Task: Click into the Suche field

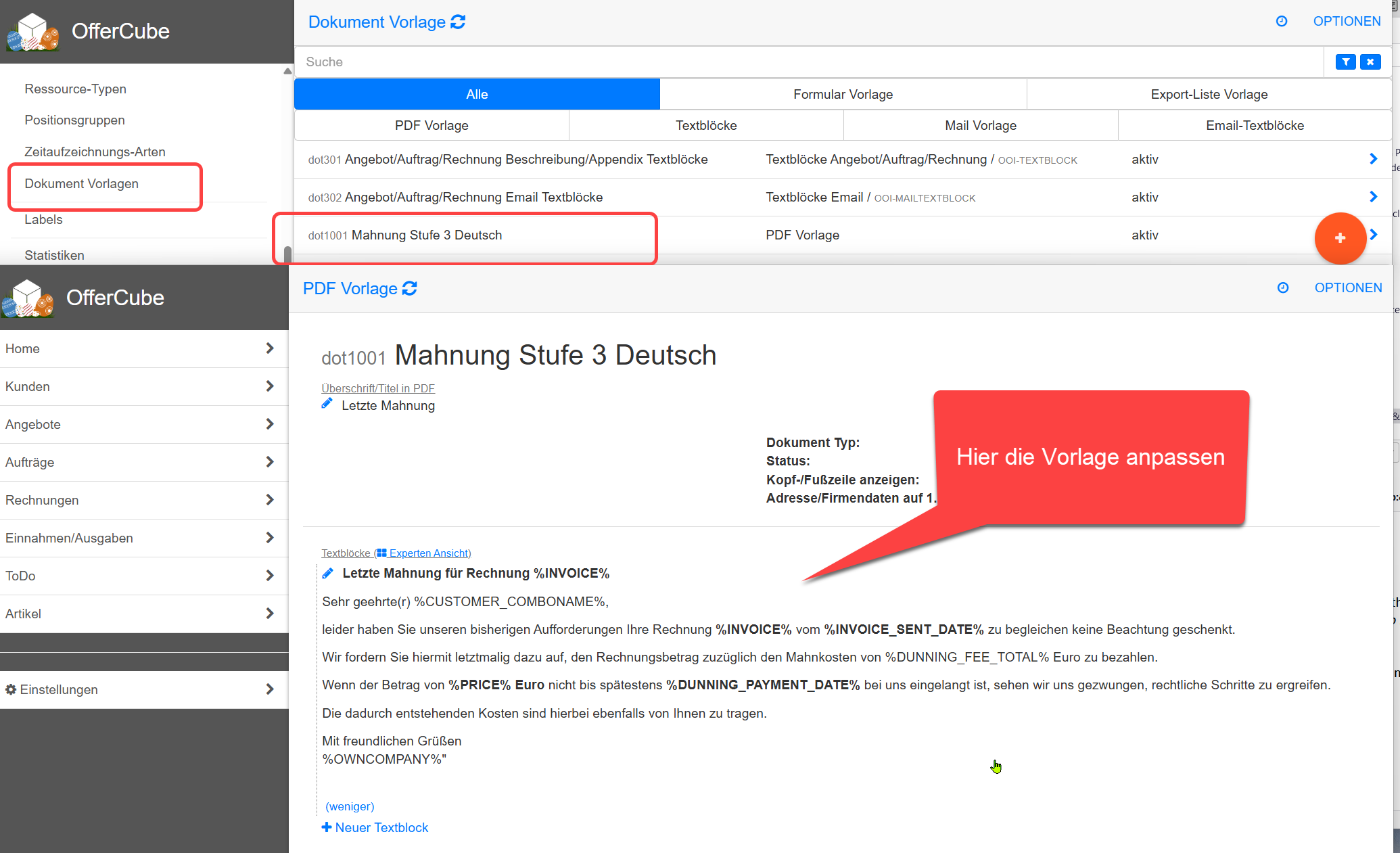Action: [808, 62]
